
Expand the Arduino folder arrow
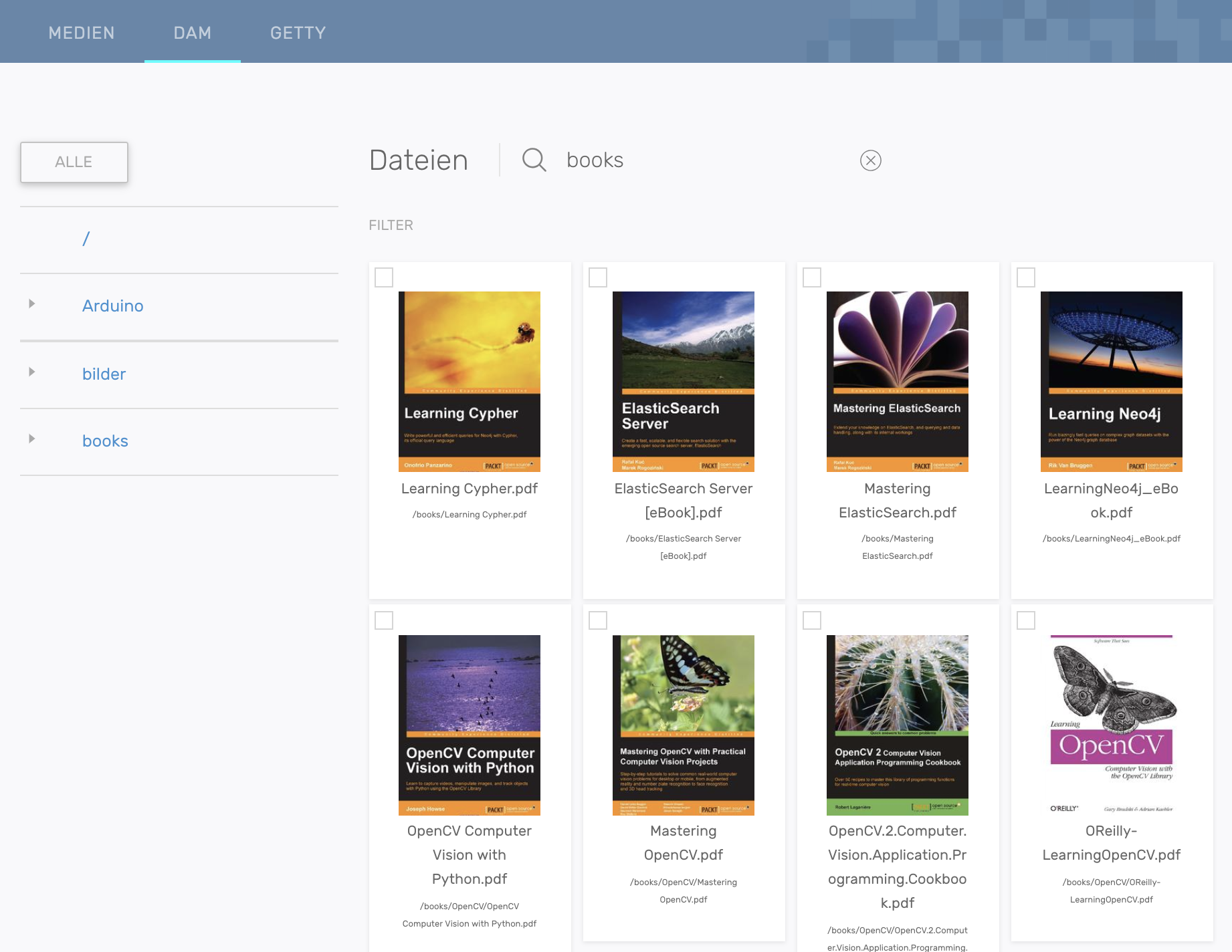(x=32, y=304)
